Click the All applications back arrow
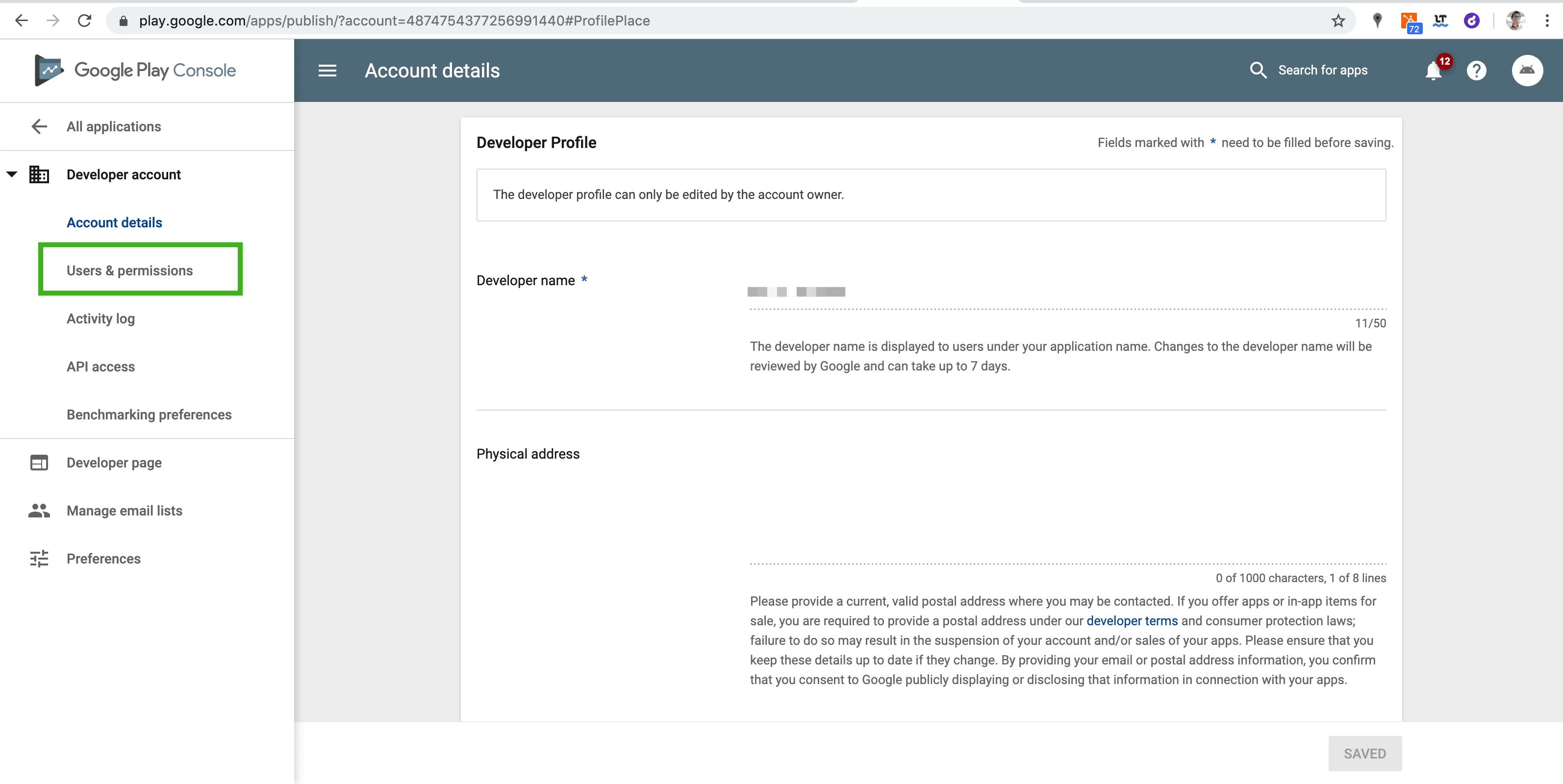 39,126
